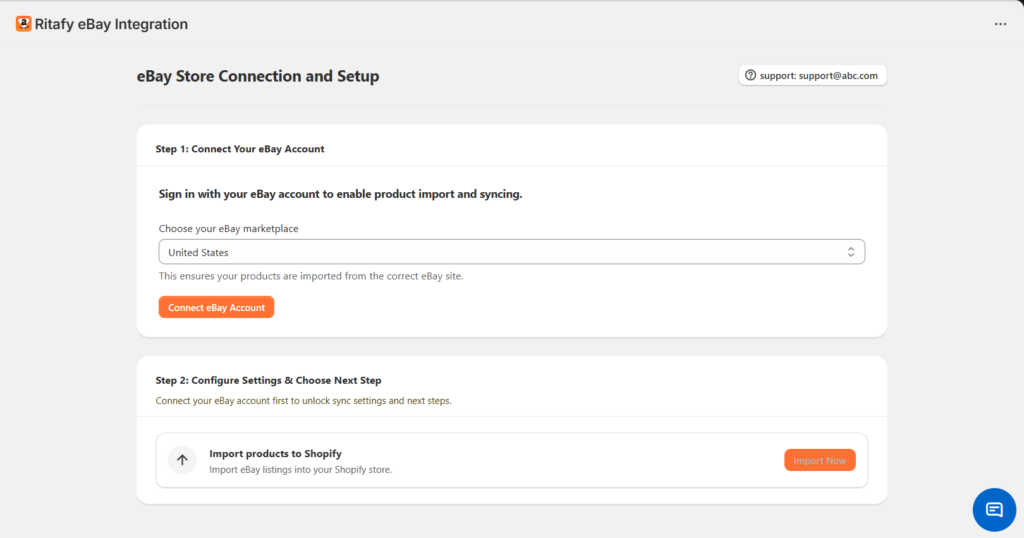The image size is (1024, 538).
Task: Click the Step 2 Configure Settings heading
Action: pos(268,380)
